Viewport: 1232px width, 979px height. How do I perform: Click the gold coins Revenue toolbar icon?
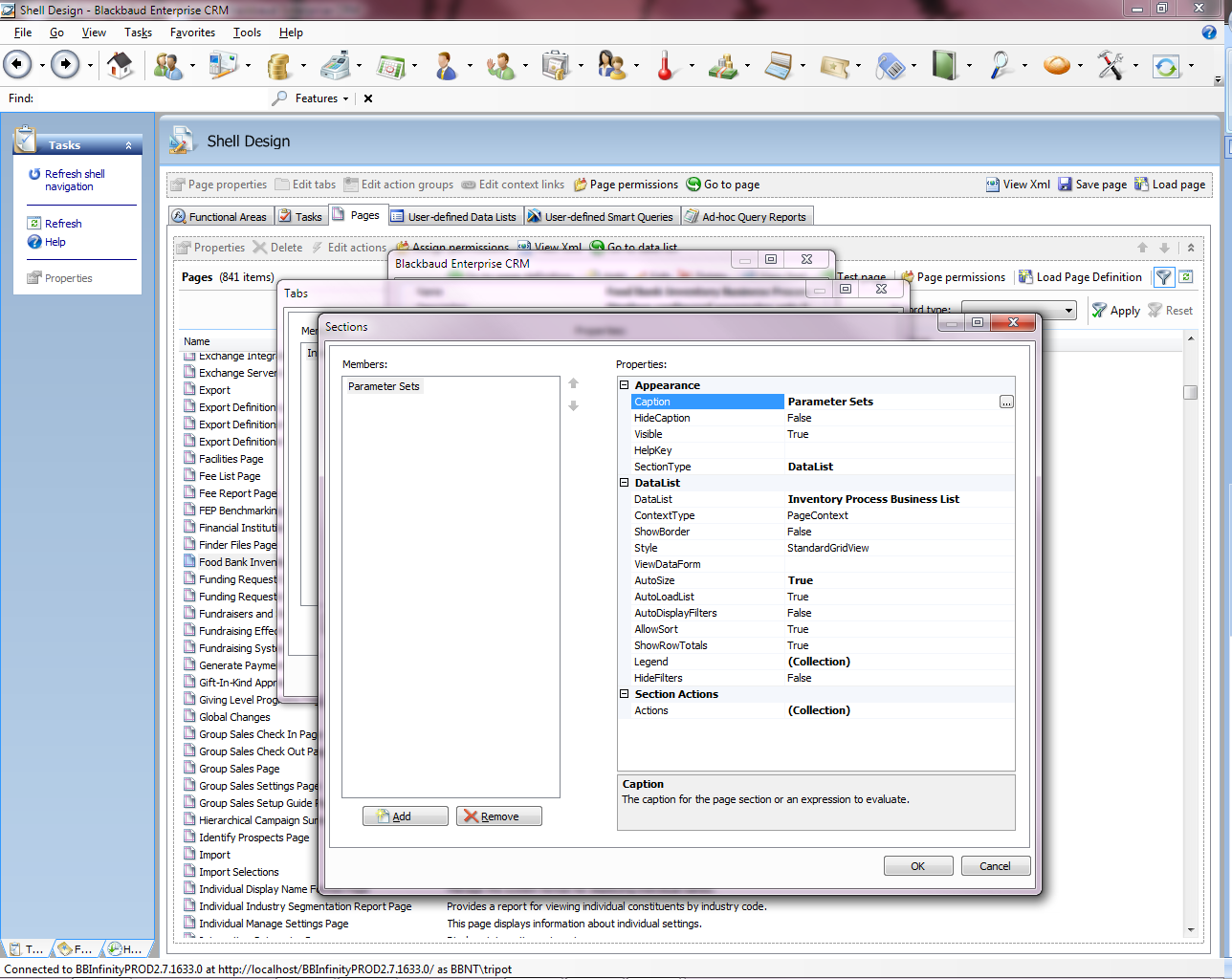coord(278,65)
